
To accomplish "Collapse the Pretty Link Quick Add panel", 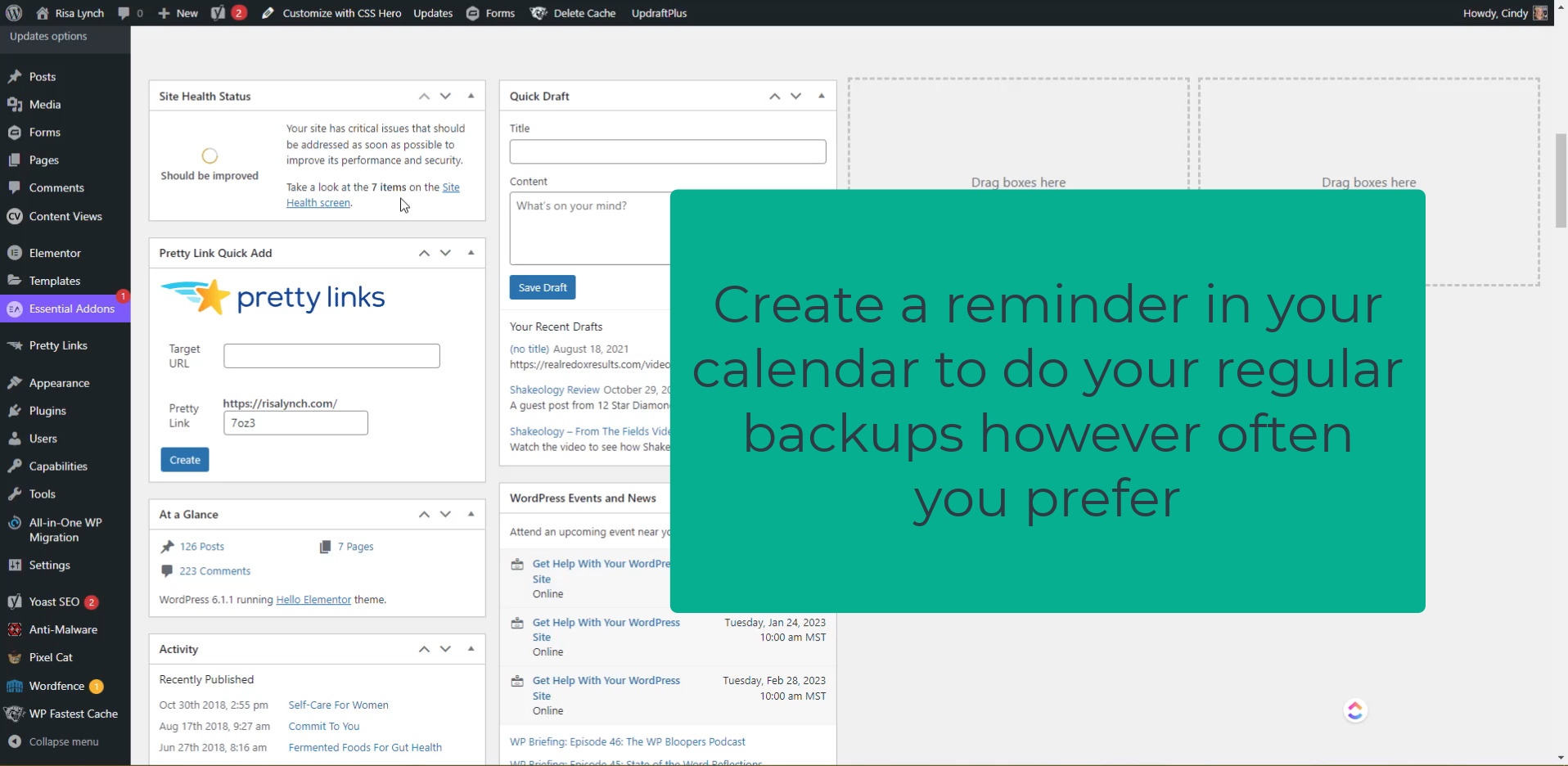I will coord(471,253).
